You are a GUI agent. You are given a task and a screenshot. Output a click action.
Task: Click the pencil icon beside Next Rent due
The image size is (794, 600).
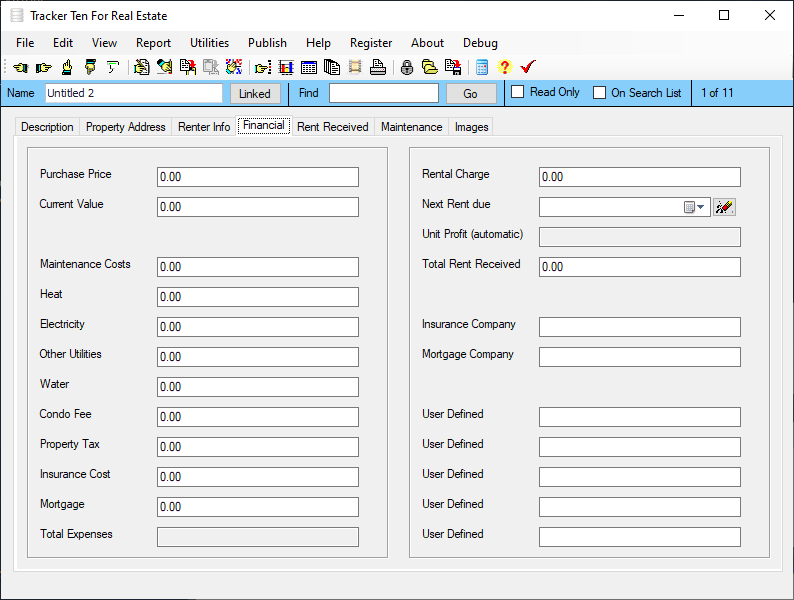coord(724,207)
